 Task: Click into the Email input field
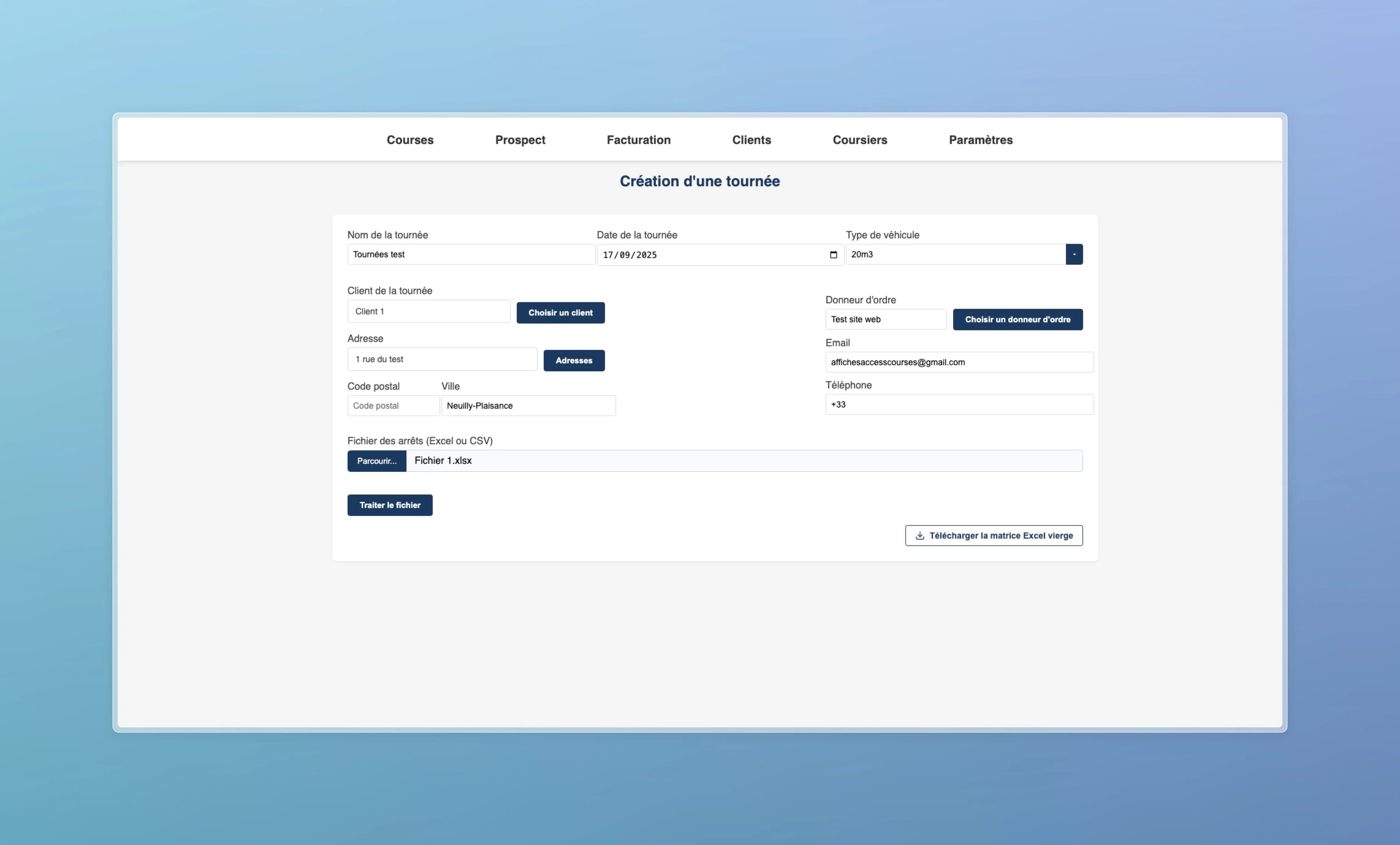pos(959,362)
